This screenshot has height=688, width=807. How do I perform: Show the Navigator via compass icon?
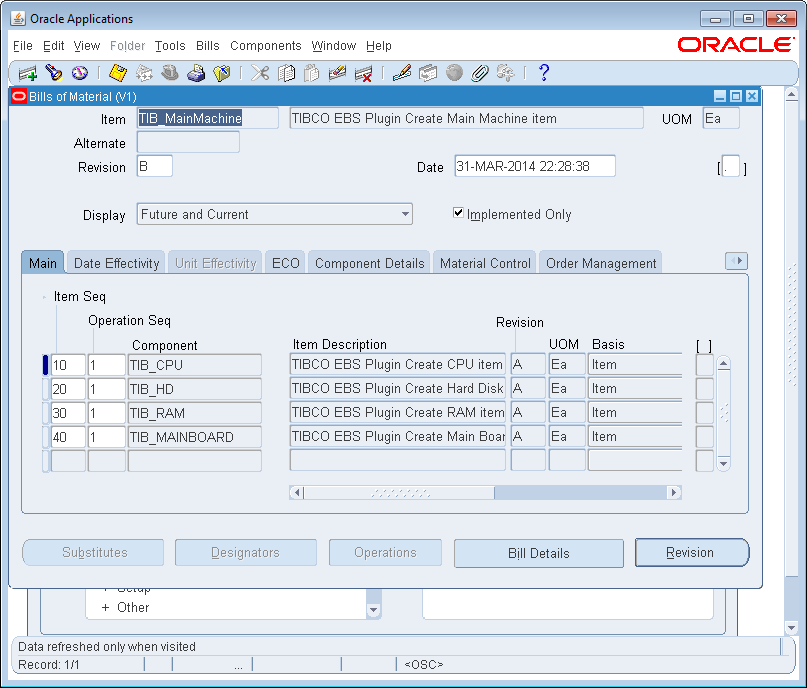[x=80, y=73]
